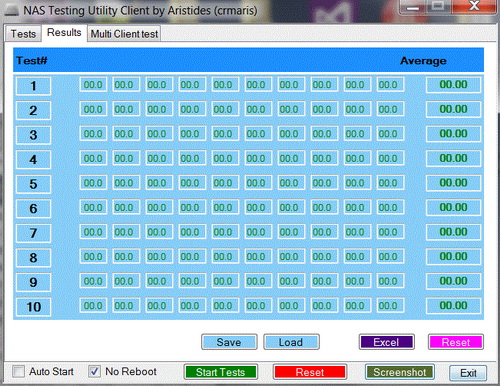Click the green Start Tests button
Viewport: 500px width, 386px height.
[221, 372]
